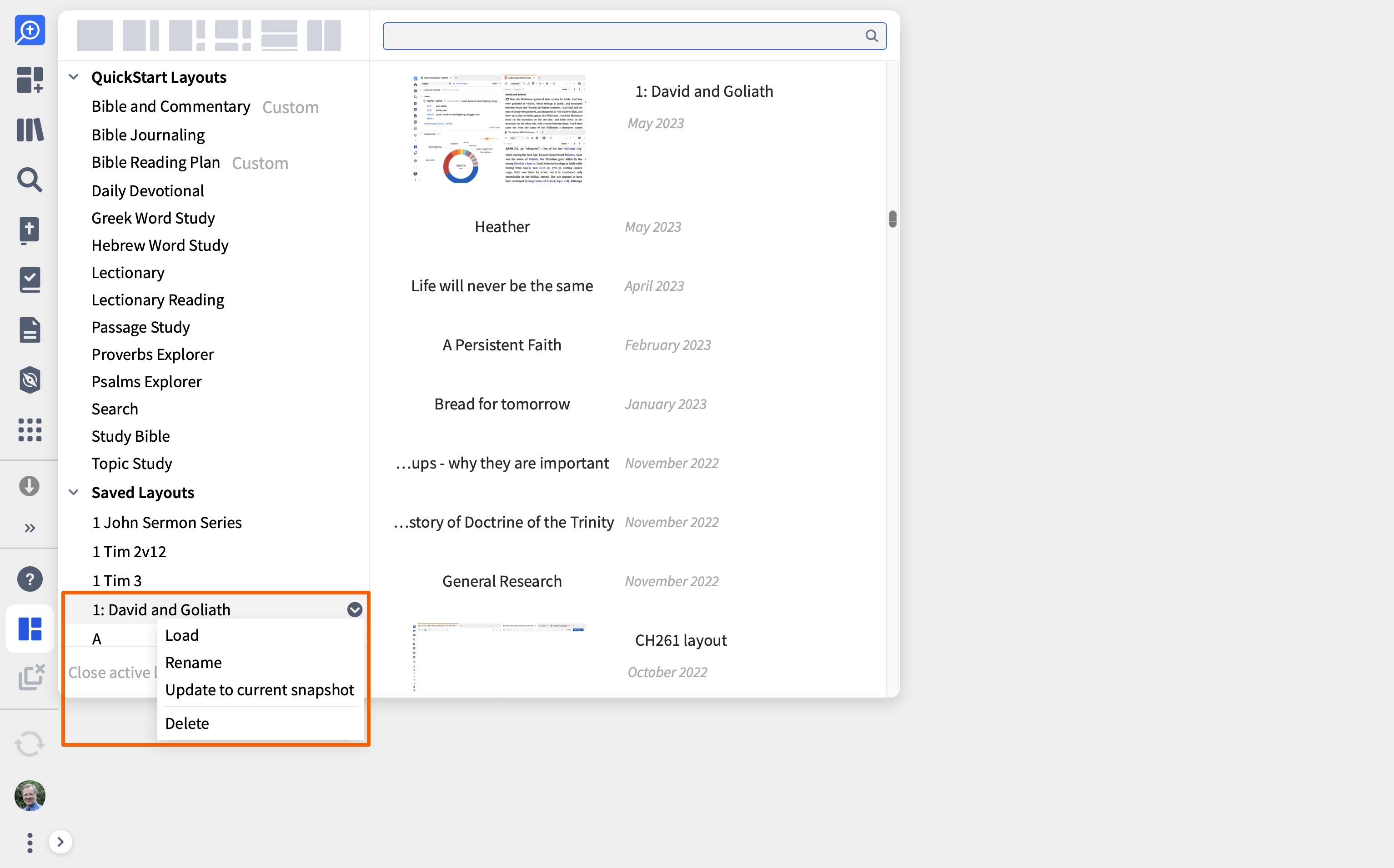Open dropdown arrow on 1: David and Goliath
Screen dimensions: 1394x868
[x=355, y=610]
